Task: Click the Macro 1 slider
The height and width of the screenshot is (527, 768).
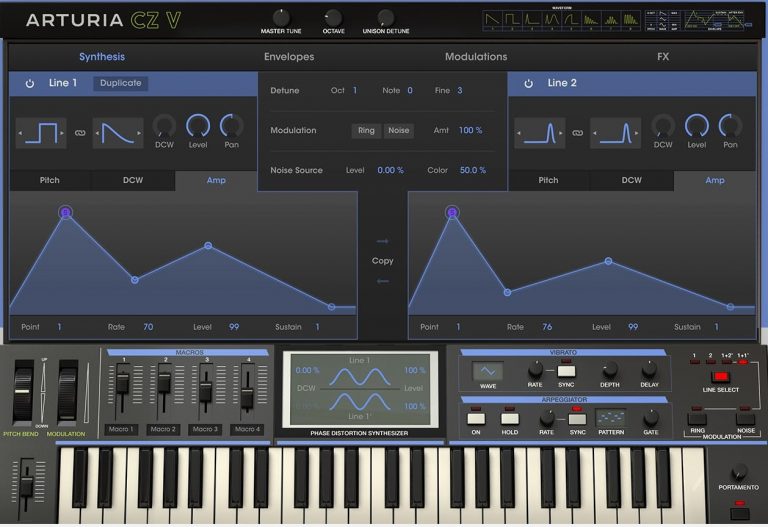Action: [x=122, y=383]
